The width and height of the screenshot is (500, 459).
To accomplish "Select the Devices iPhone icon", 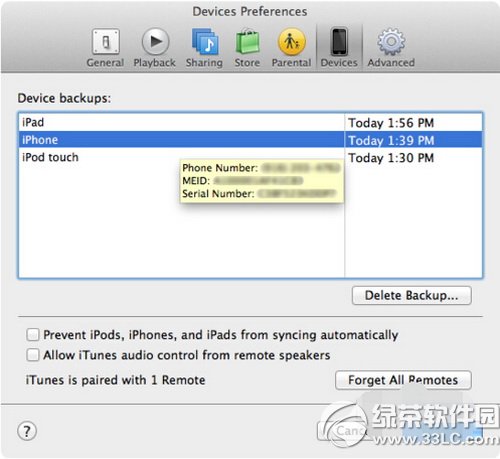I will pyautogui.click(x=339, y=42).
